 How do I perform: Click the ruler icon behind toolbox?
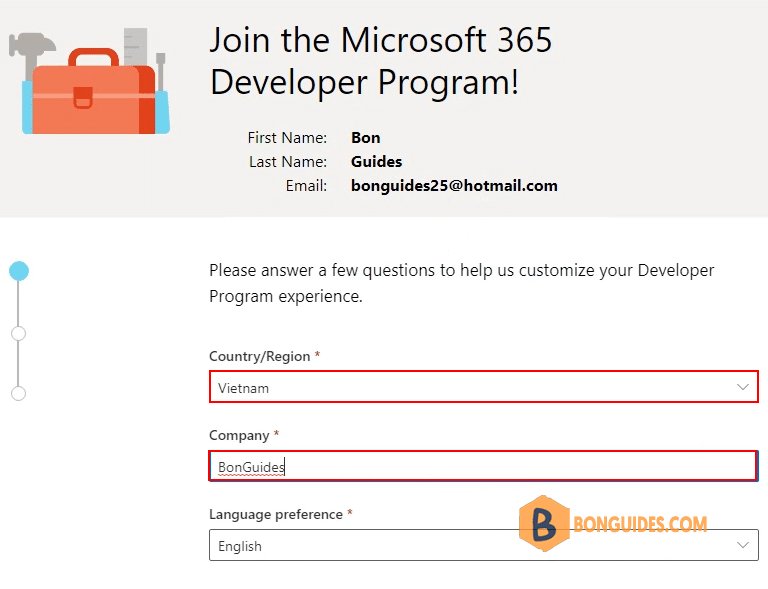tap(135, 47)
